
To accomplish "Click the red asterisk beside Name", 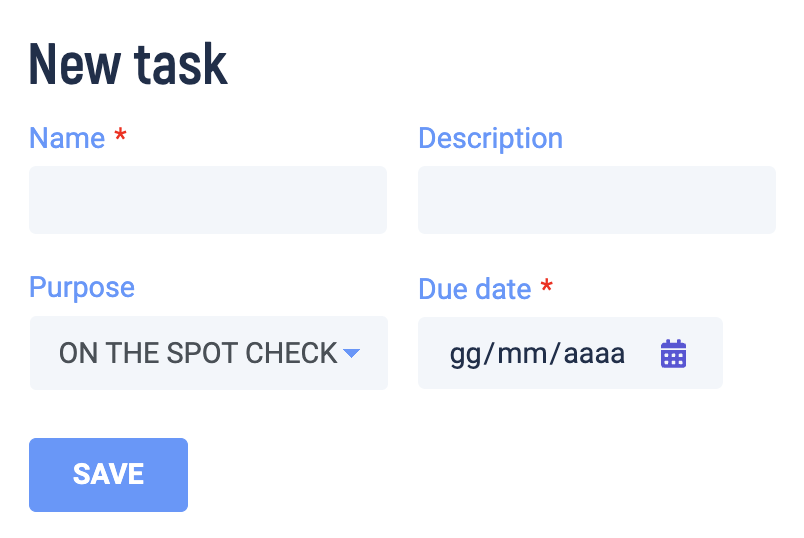I will tap(121, 135).
